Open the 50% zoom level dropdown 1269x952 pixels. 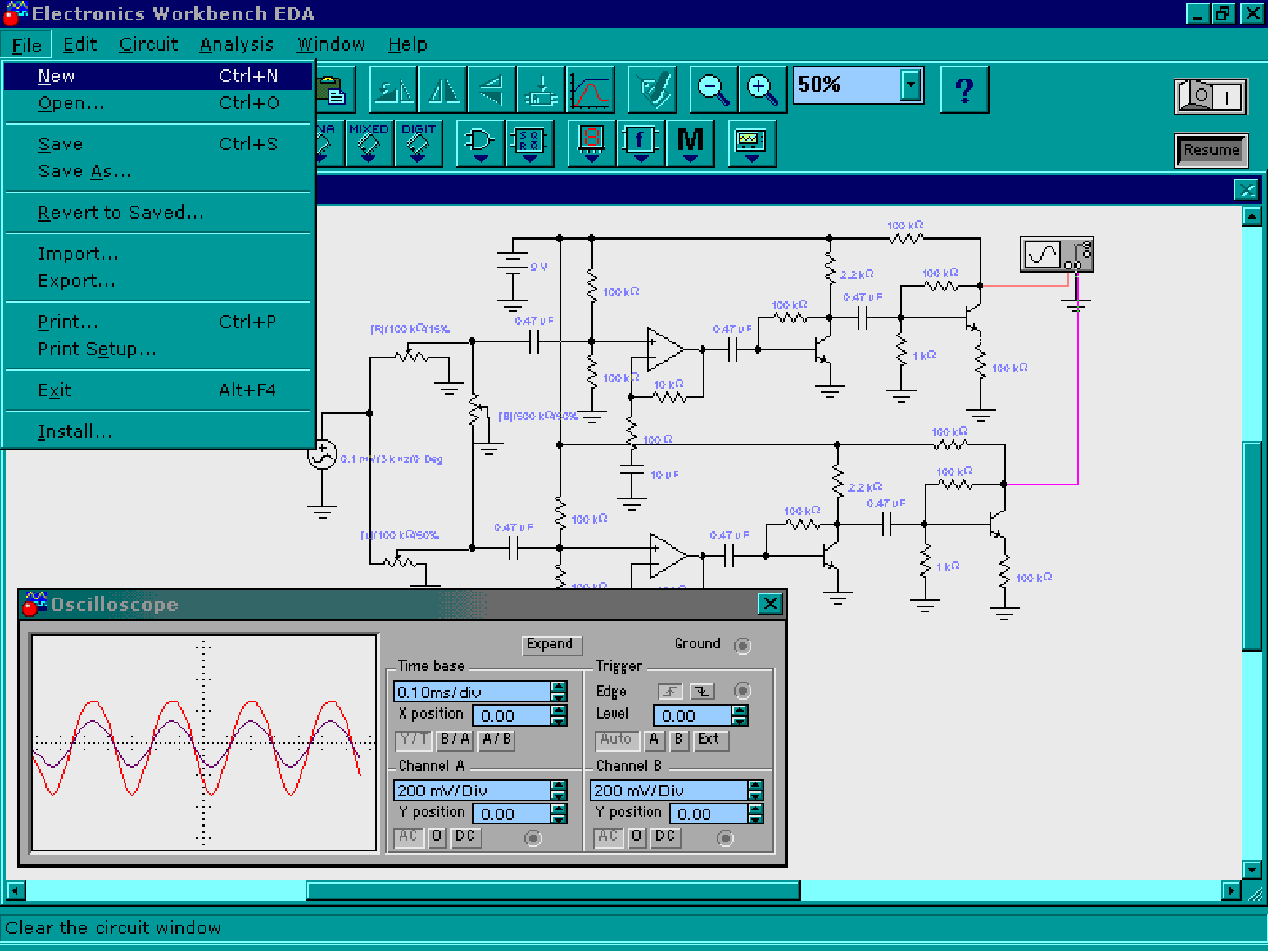[911, 85]
